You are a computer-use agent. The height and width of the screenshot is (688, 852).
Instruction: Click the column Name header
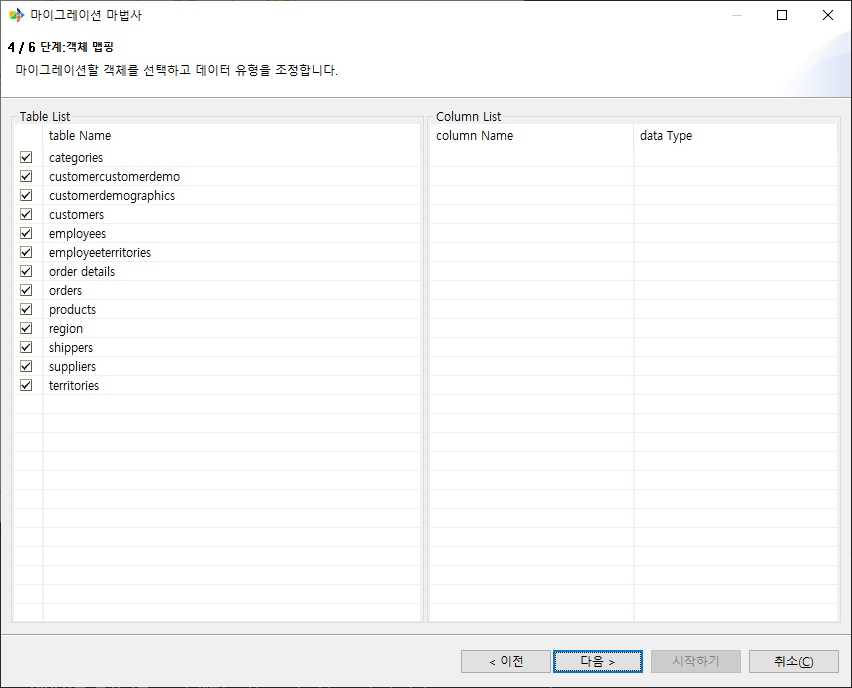coord(475,136)
